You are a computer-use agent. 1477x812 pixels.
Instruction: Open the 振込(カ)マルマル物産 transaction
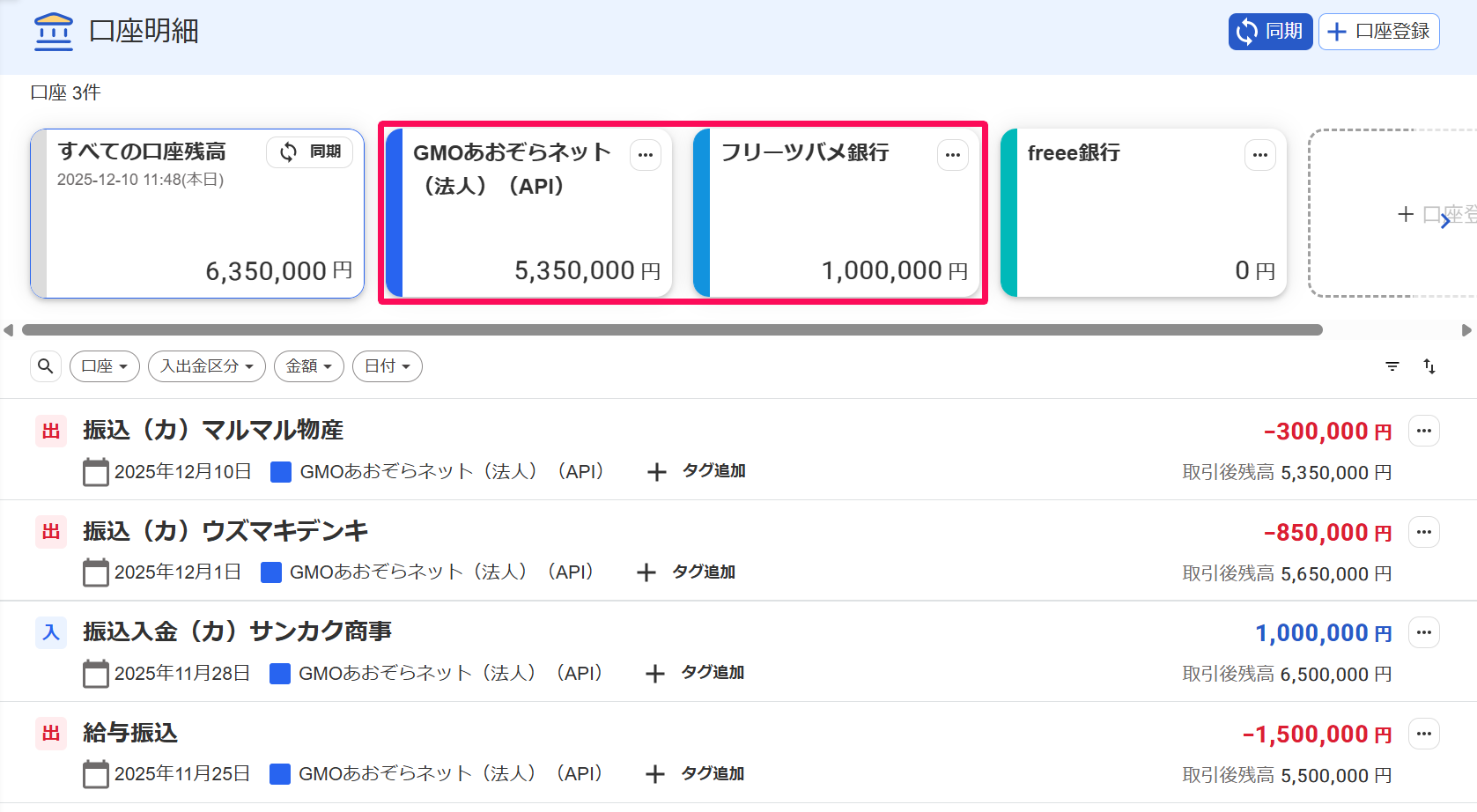pyautogui.click(x=213, y=431)
